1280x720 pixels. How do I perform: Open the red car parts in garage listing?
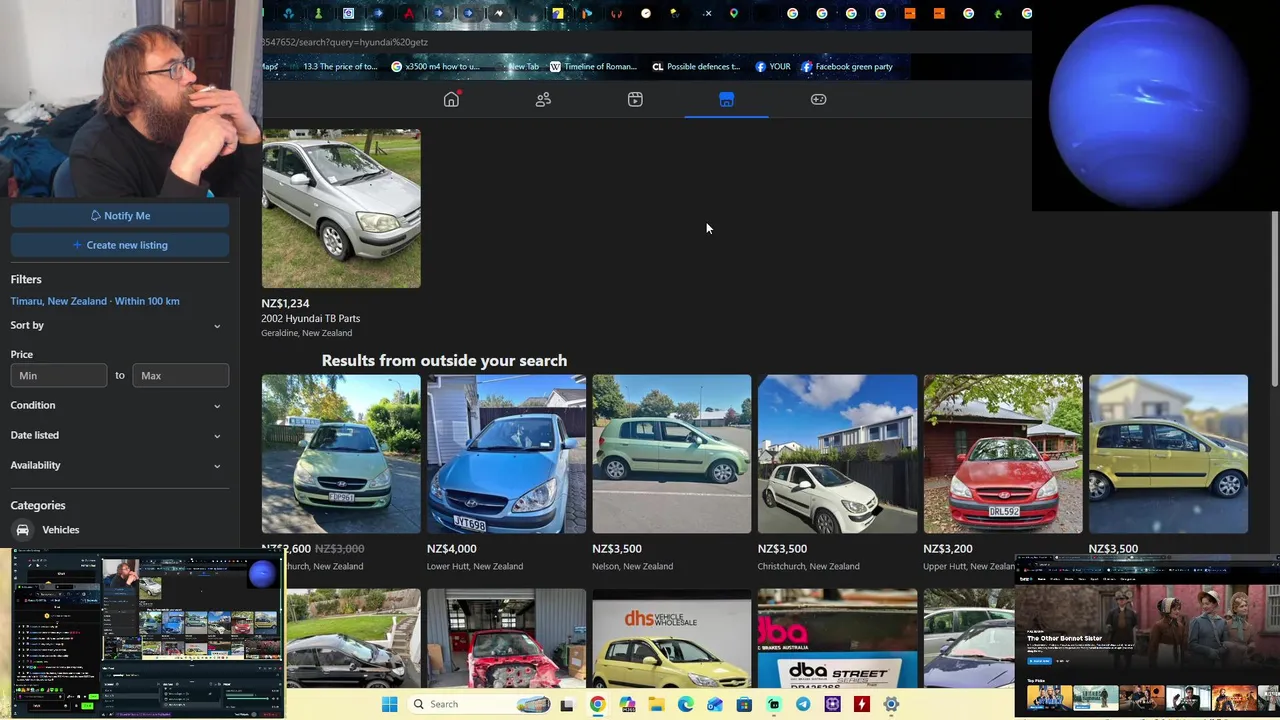(x=506, y=639)
